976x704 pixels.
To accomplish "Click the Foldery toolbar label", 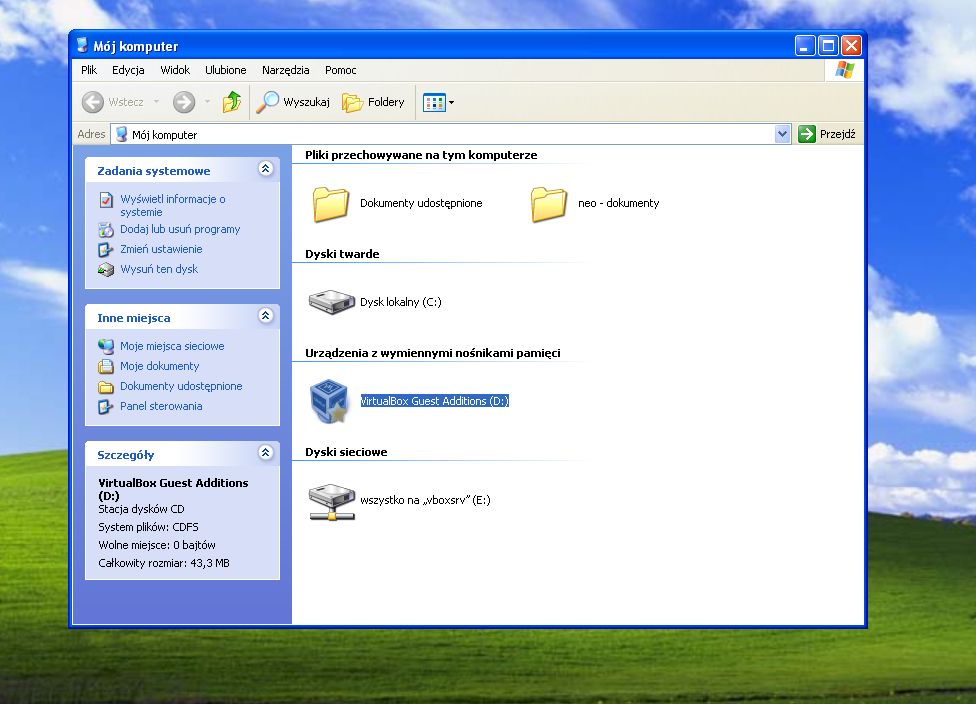I will pyautogui.click(x=386, y=102).
